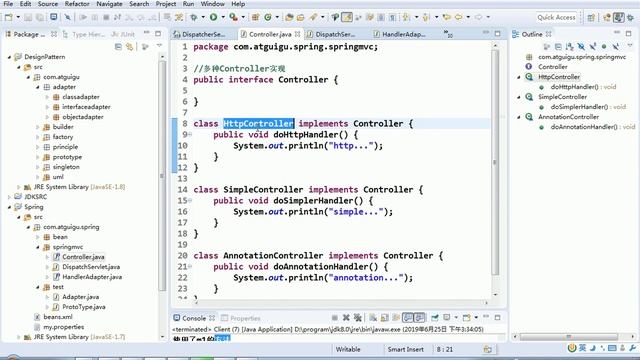Screen dimensions: 640x360
Task: Toggle Mark Occurrences toolbar button
Action: [x=347, y=17]
